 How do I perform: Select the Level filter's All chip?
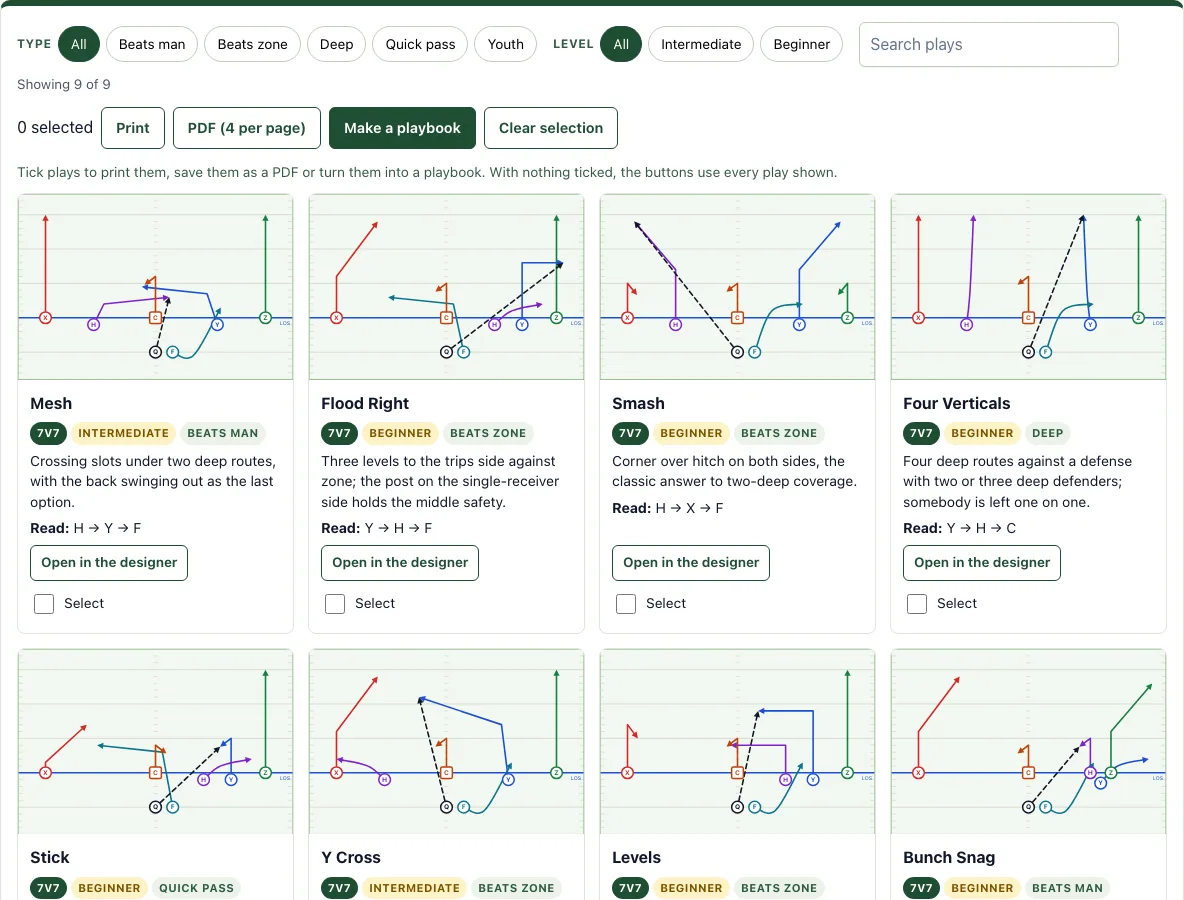(x=621, y=45)
